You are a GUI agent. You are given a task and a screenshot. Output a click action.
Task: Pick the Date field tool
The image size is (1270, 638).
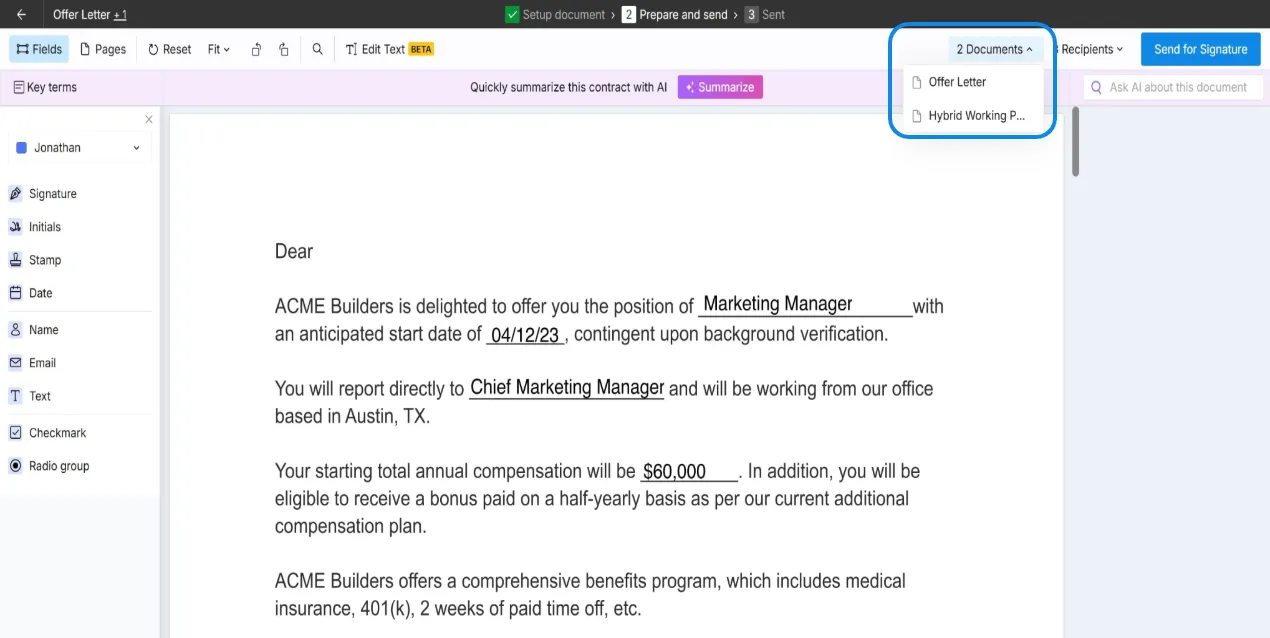[31, 293]
